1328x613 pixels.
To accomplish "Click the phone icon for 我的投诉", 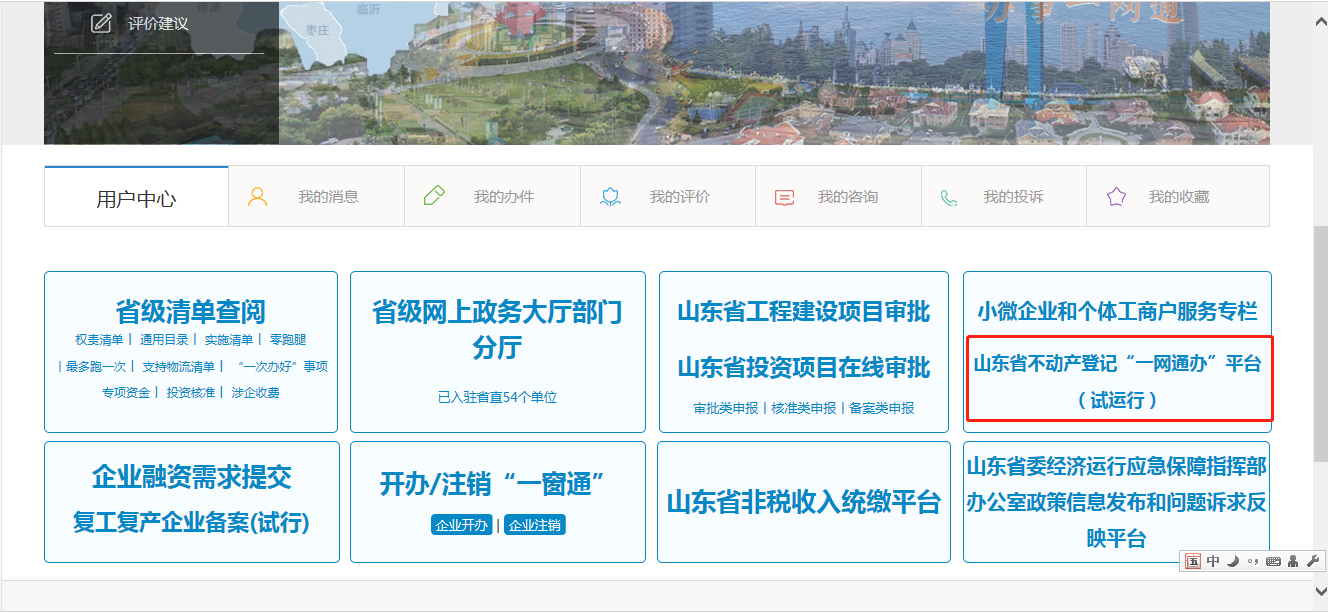I will click(949, 197).
